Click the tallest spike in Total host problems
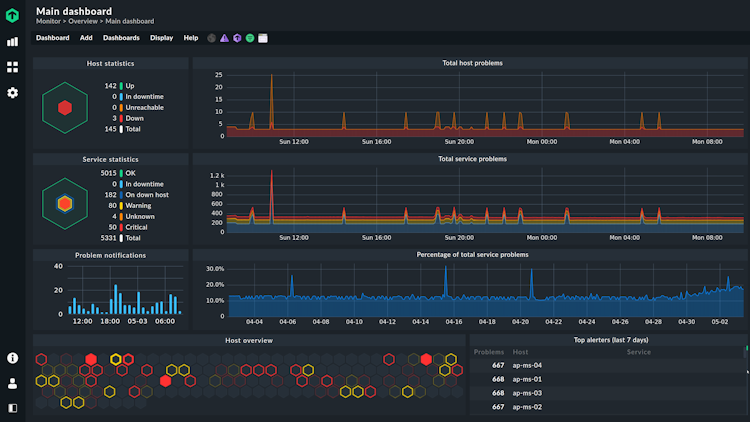Screen dimensions: 750x422 pos(272,100)
